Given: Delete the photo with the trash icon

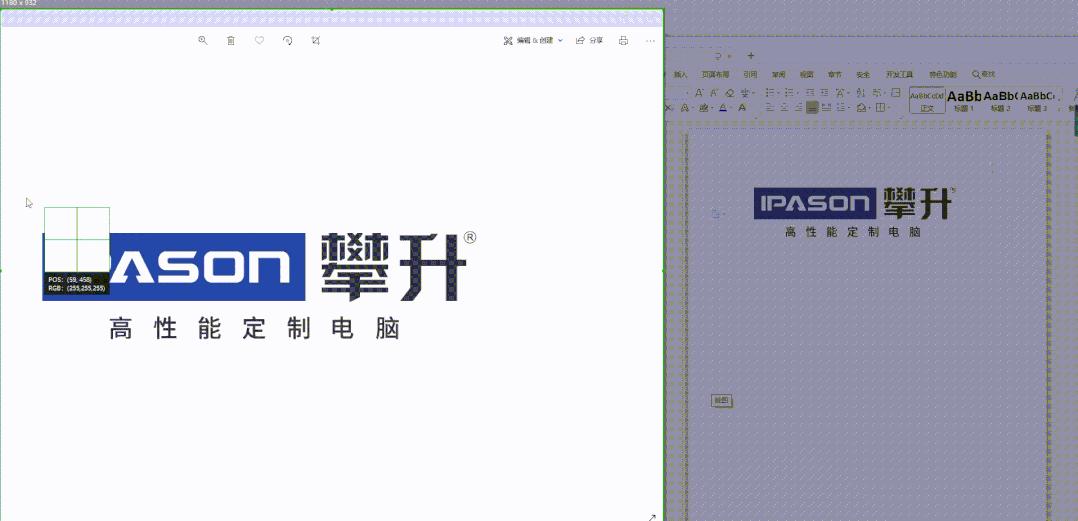Looking at the screenshot, I should coord(231,41).
